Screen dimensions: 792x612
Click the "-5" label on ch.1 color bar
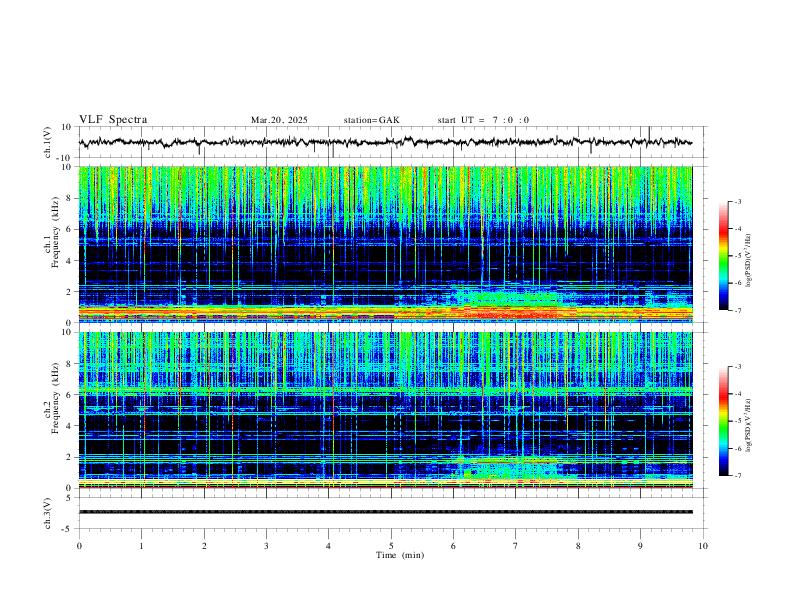click(737, 256)
